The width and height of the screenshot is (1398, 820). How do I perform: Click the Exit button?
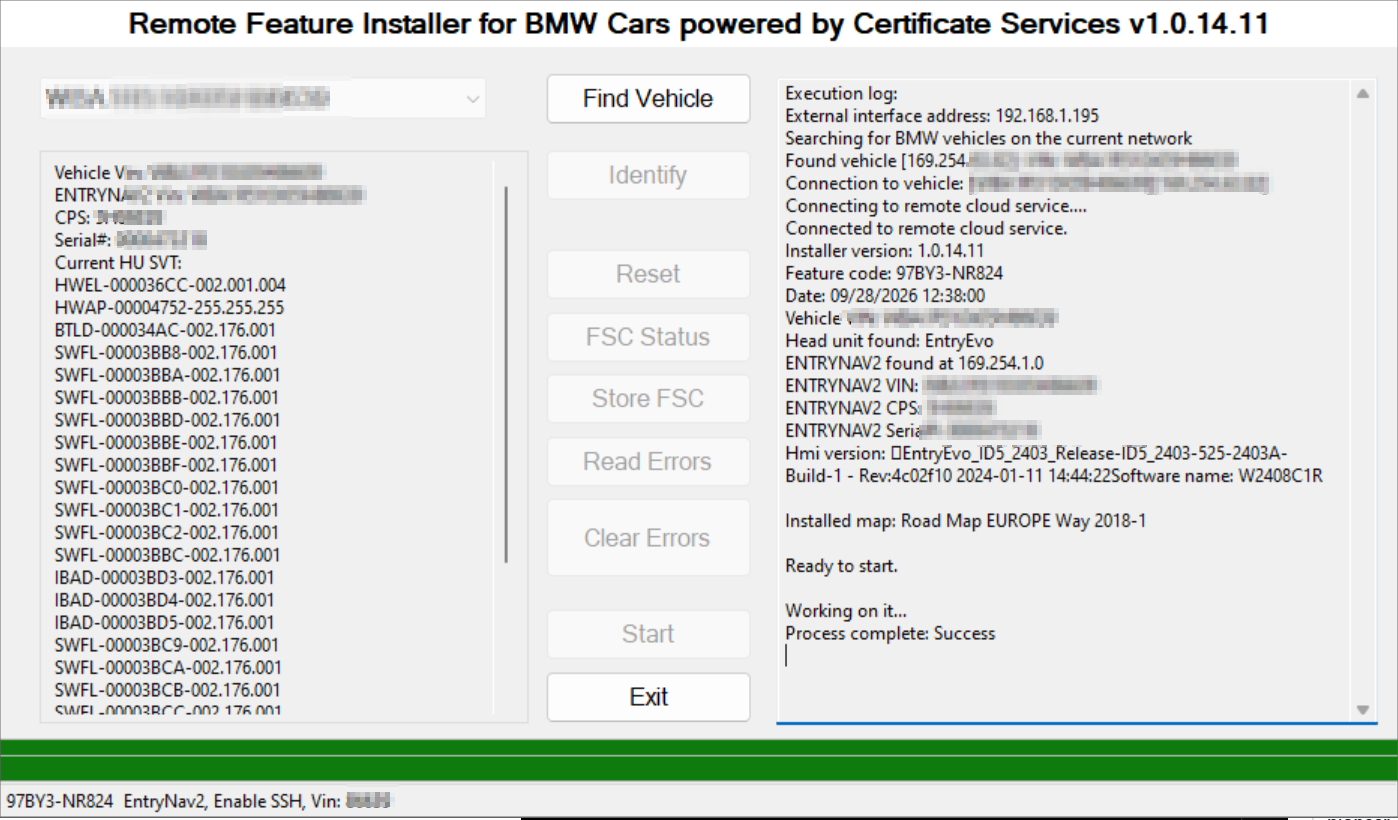(648, 697)
